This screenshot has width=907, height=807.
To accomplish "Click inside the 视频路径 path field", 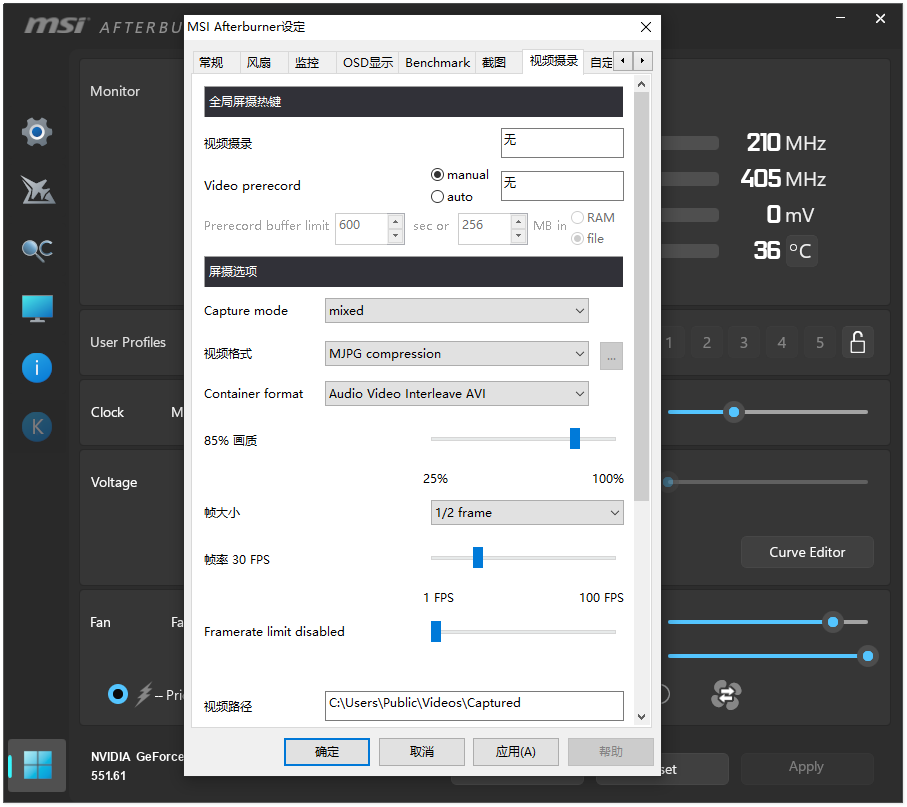I will pyautogui.click(x=474, y=705).
